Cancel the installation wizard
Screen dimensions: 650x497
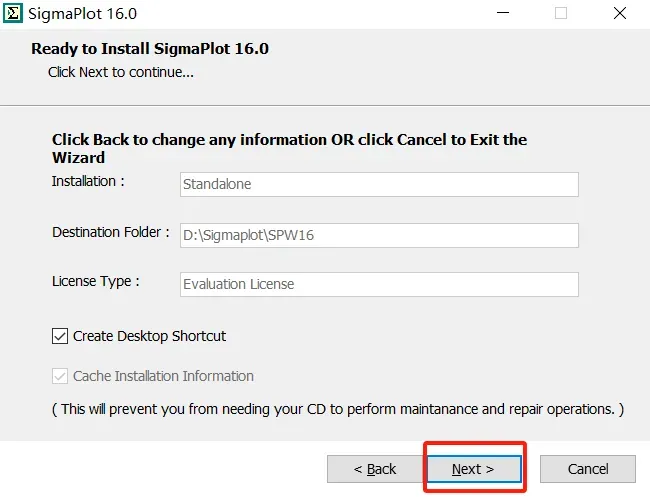(588, 469)
